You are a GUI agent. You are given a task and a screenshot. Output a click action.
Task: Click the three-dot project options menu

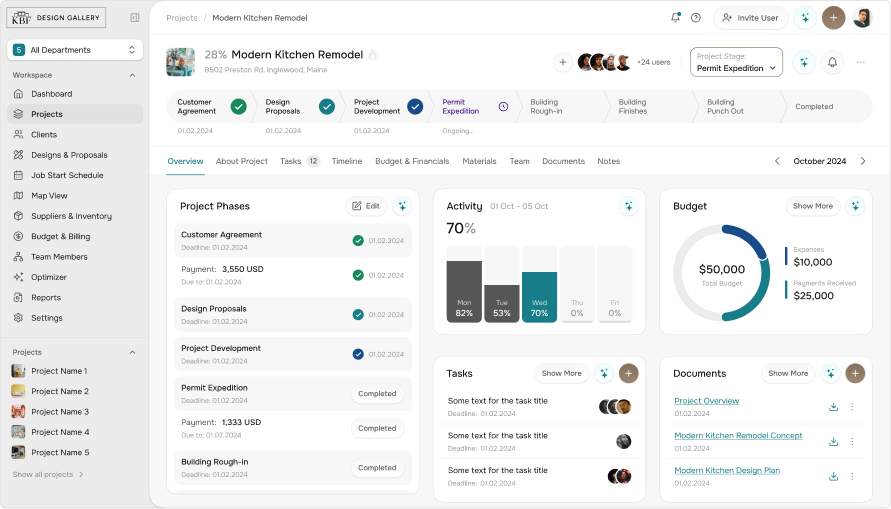pos(860,62)
